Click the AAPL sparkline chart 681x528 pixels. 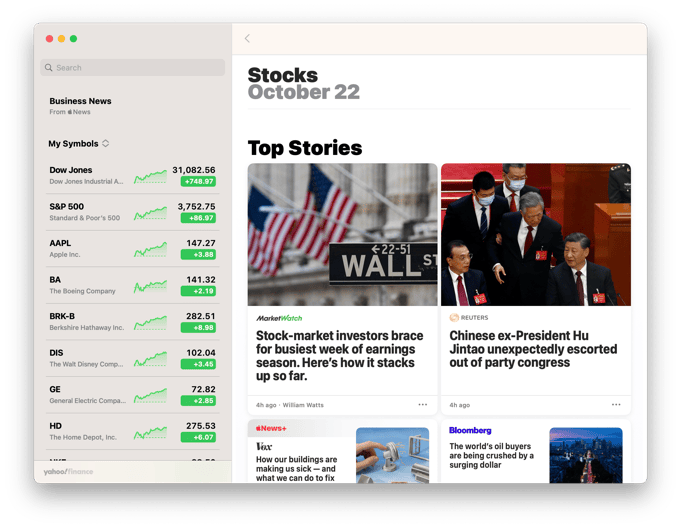pyautogui.click(x=150, y=249)
